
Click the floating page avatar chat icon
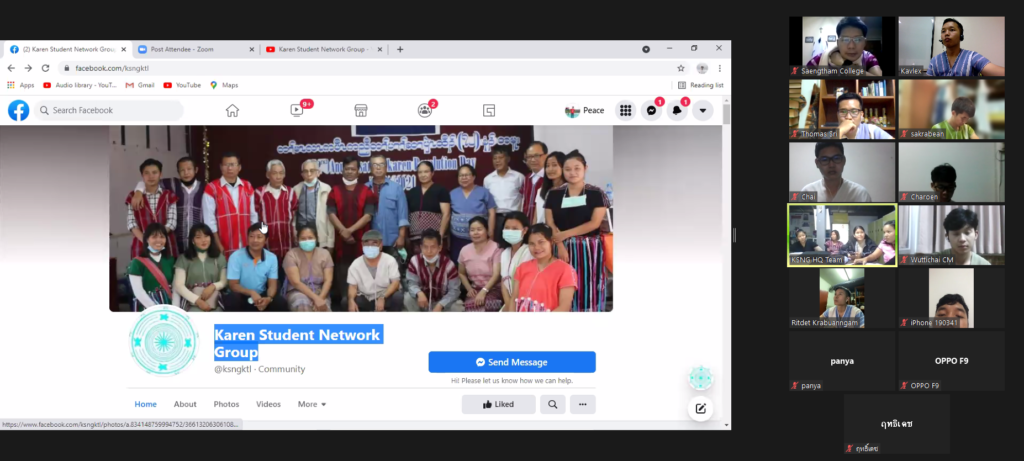701,378
